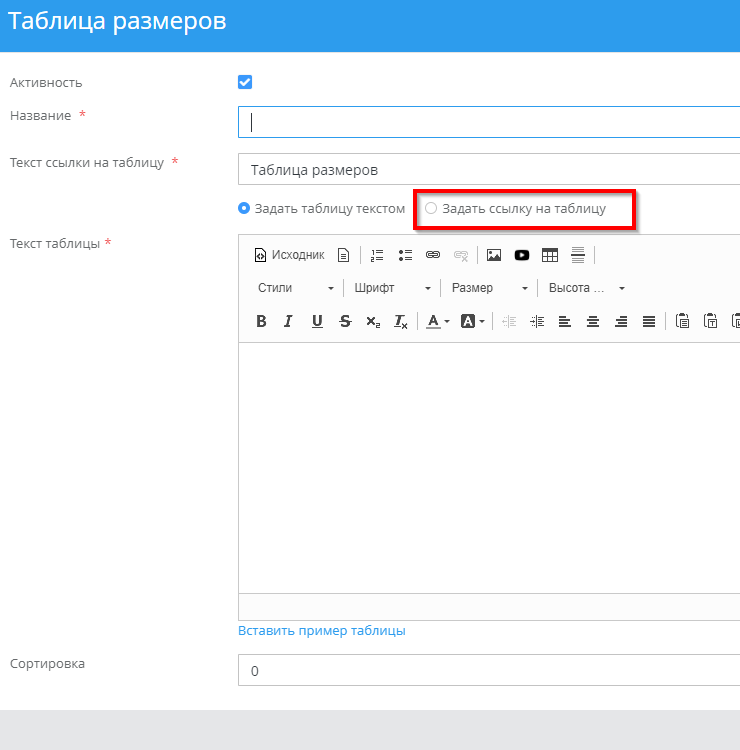Select 'Задать ссылку на таблицу' radio option
740x750 pixels.
[431, 209]
